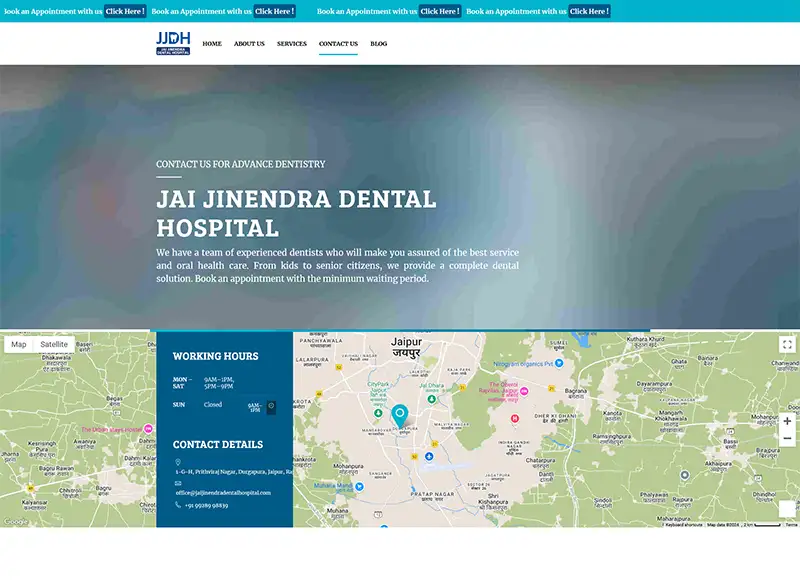Zoom out using the map's minus button

[789, 437]
